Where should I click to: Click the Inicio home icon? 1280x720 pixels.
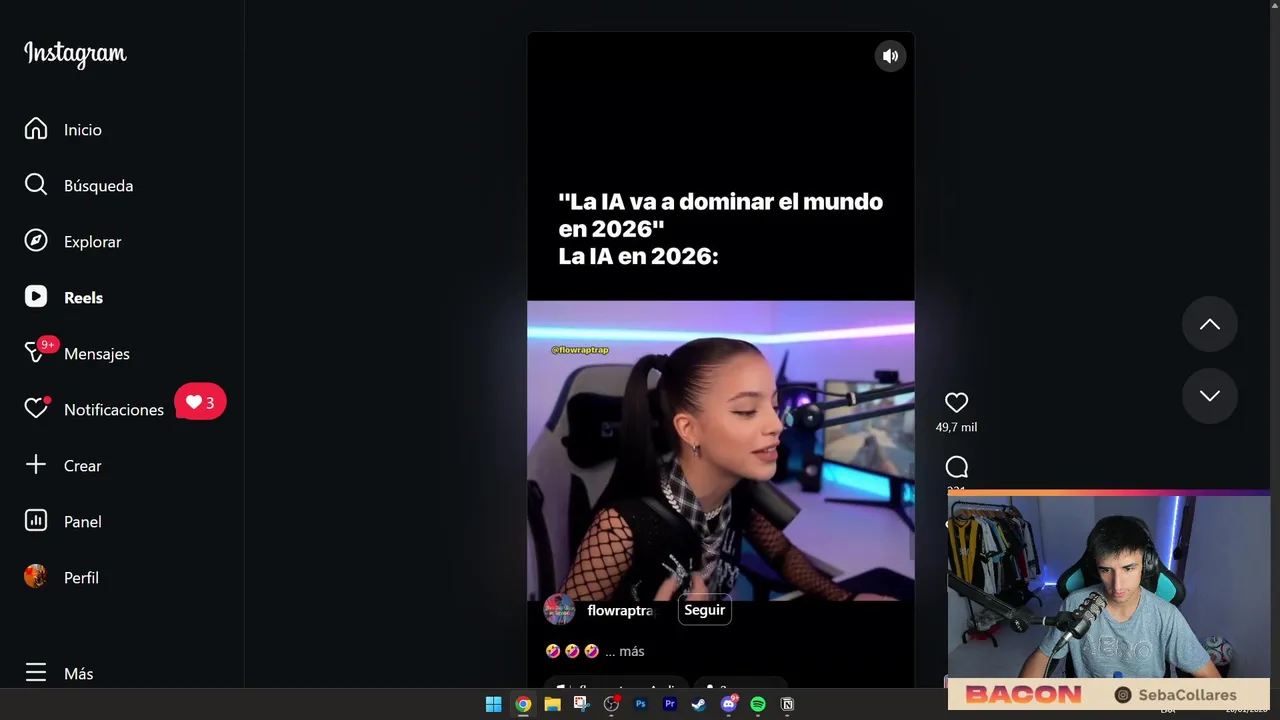pyautogui.click(x=36, y=129)
